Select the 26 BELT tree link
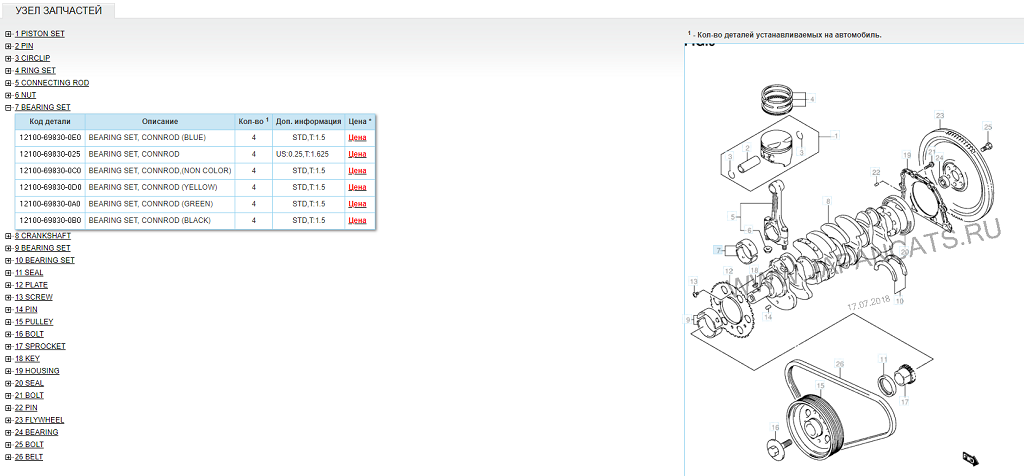The height and width of the screenshot is (476, 1024). (29, 457)
